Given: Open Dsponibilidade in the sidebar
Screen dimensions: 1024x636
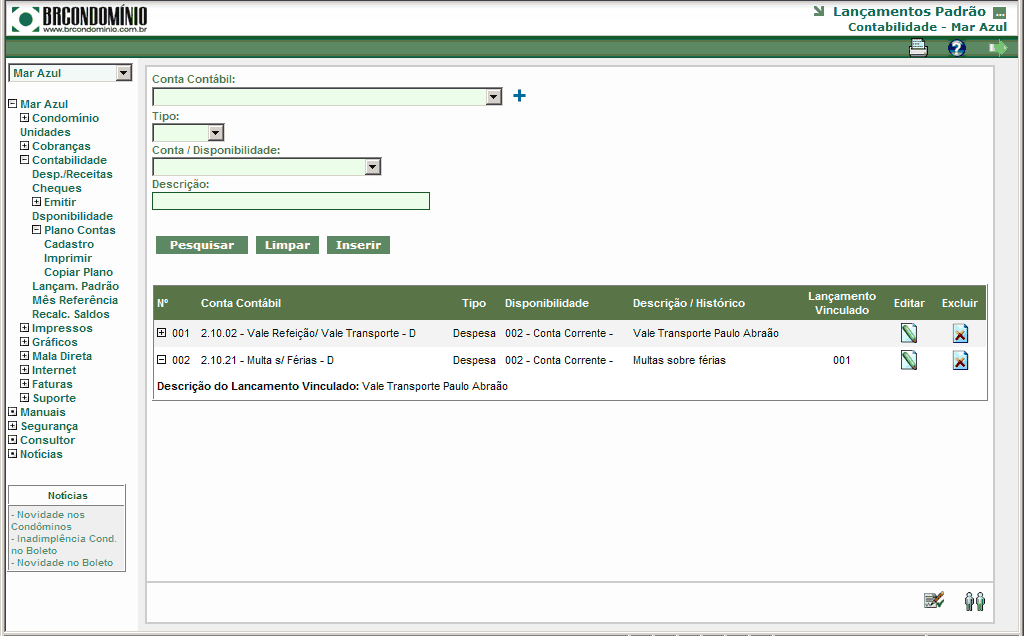Looking at the screenshot, I should [72, 216].
